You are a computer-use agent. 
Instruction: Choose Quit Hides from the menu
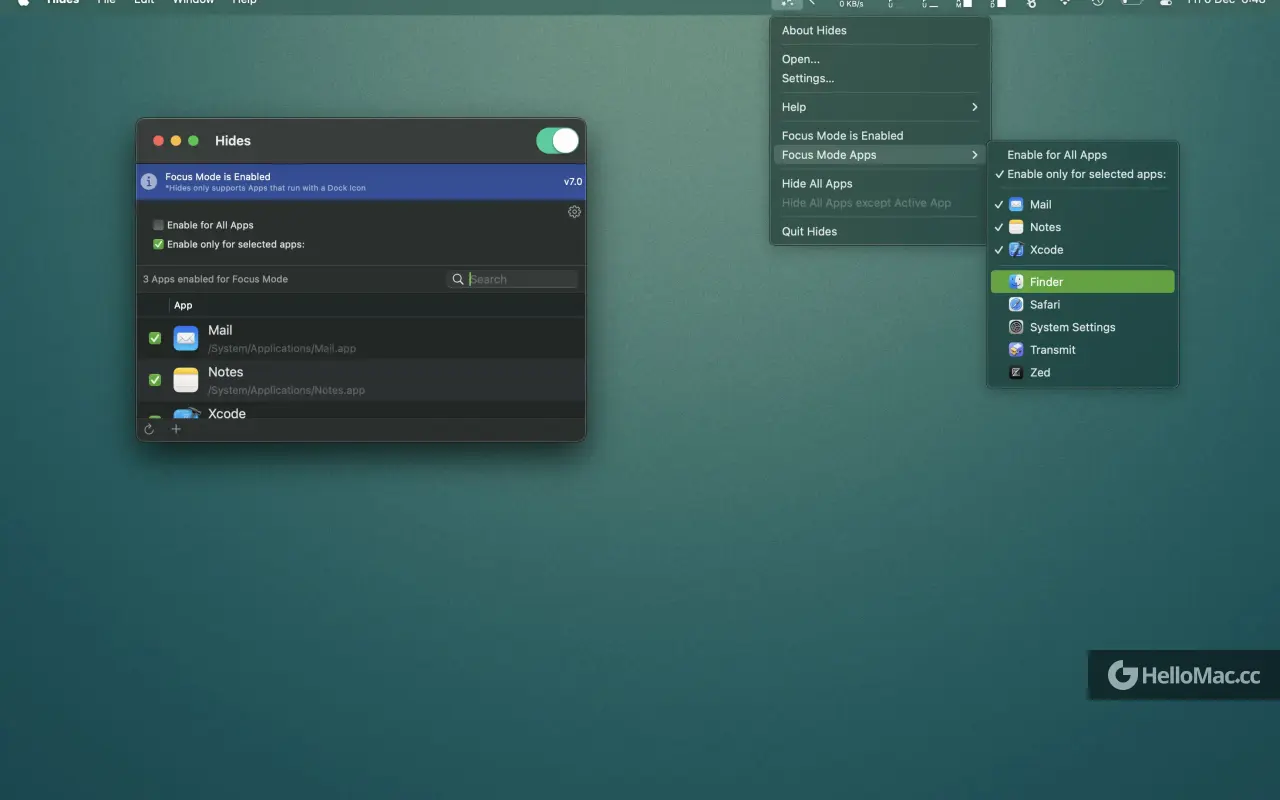tap(880, 231)
